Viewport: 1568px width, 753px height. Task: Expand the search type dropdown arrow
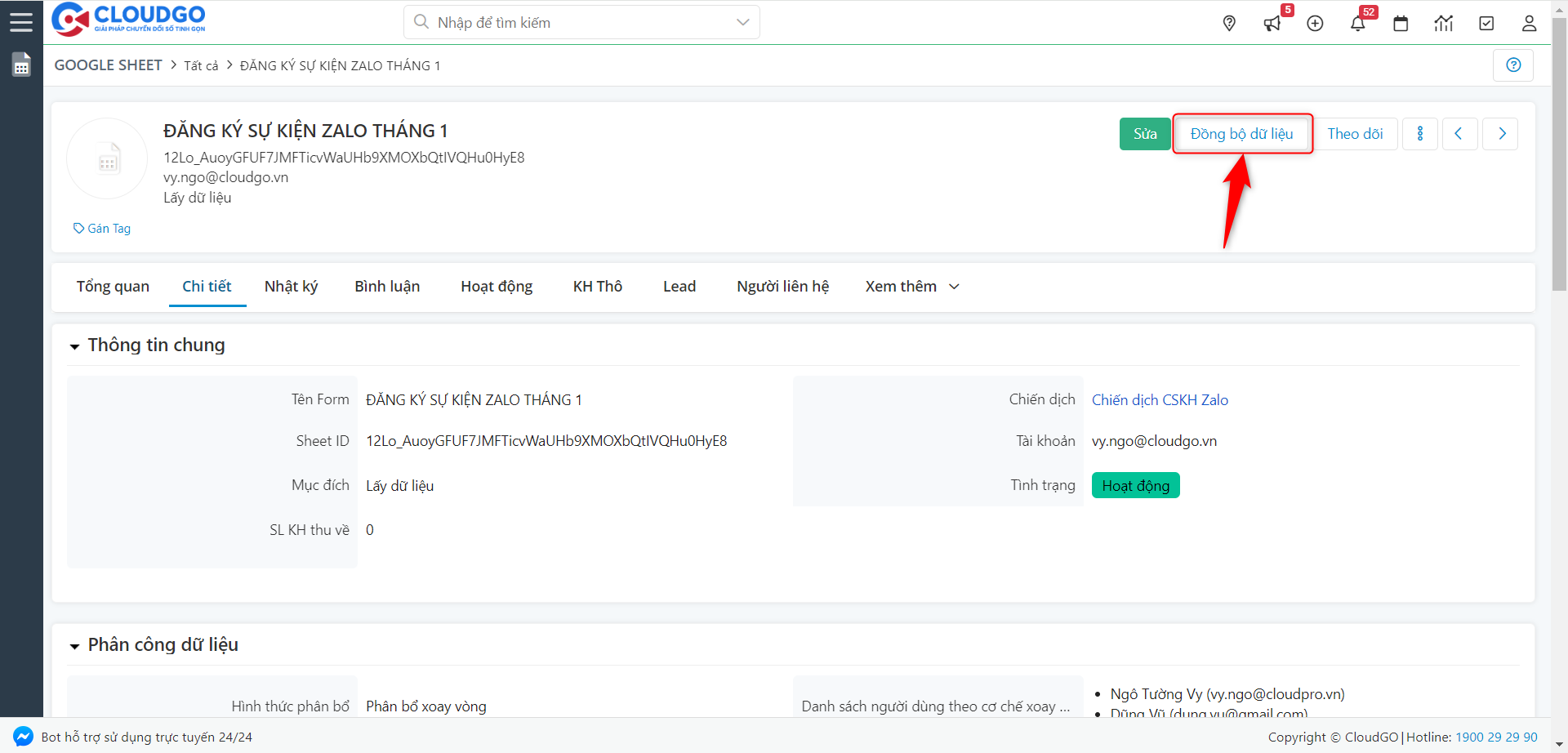tap(742, 22)
